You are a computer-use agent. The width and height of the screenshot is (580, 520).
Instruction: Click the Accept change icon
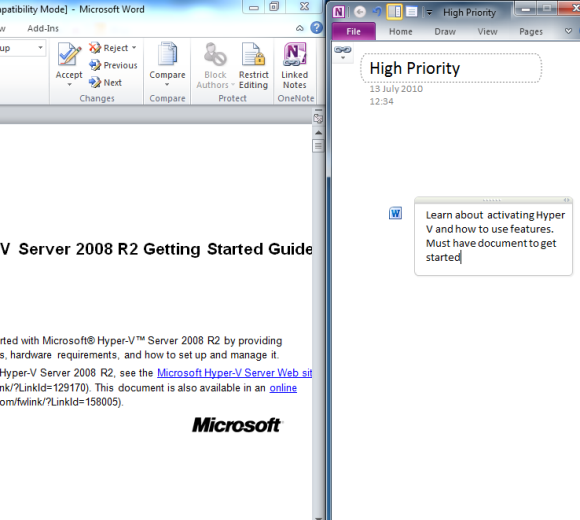69,55
